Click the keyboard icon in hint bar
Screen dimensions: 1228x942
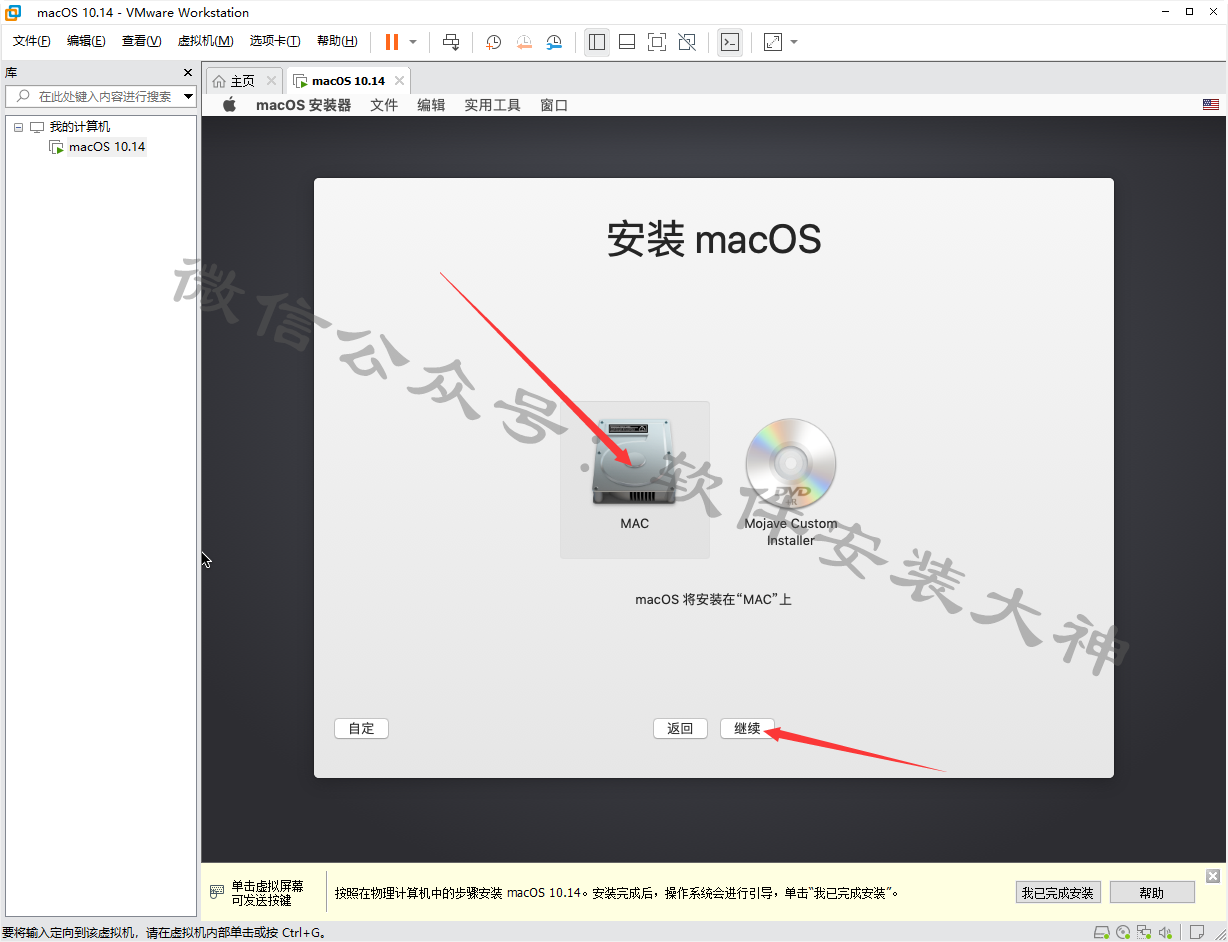pyautogui.click(x=216, y=892)
